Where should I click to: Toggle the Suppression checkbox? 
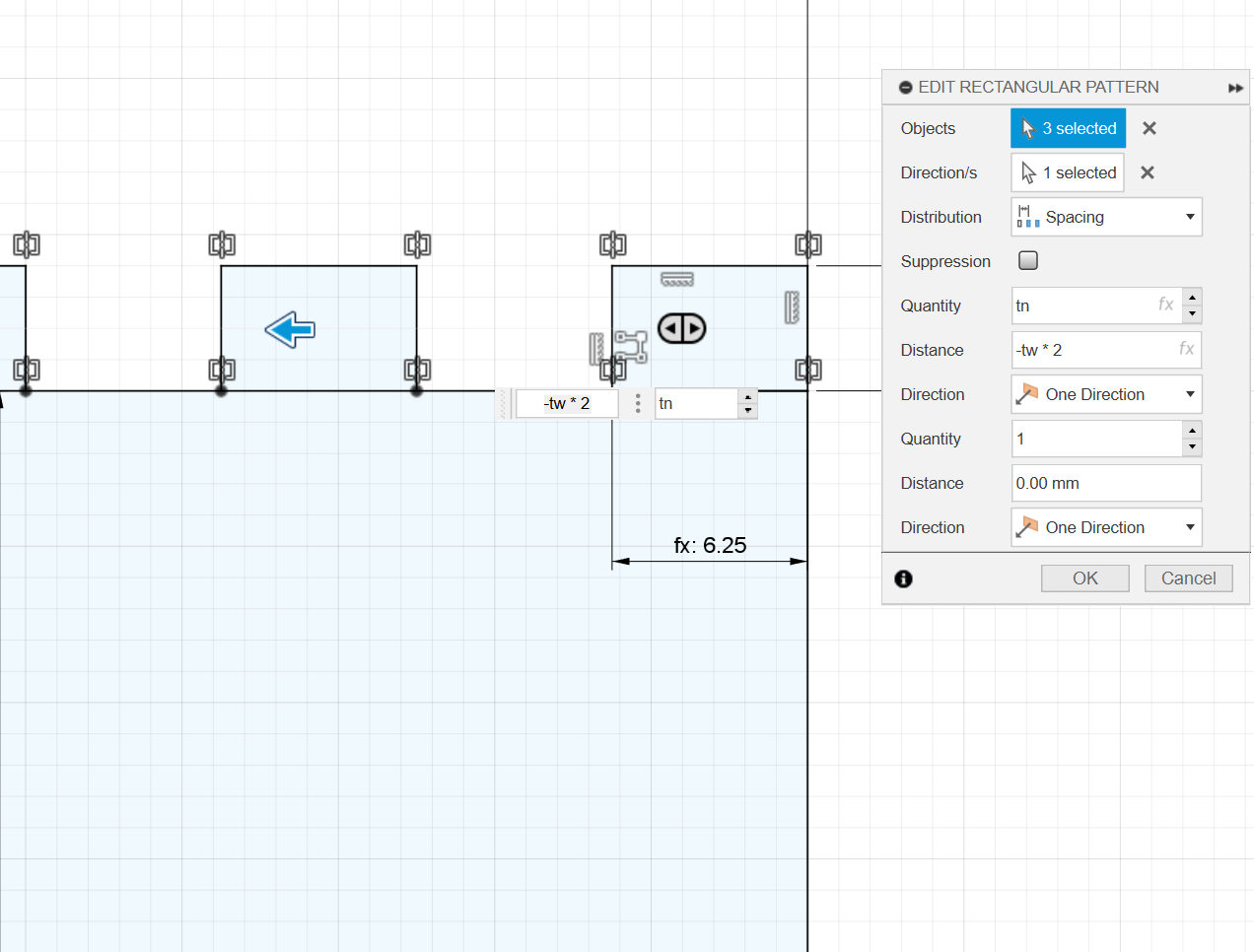click(x=1028, y=260)
